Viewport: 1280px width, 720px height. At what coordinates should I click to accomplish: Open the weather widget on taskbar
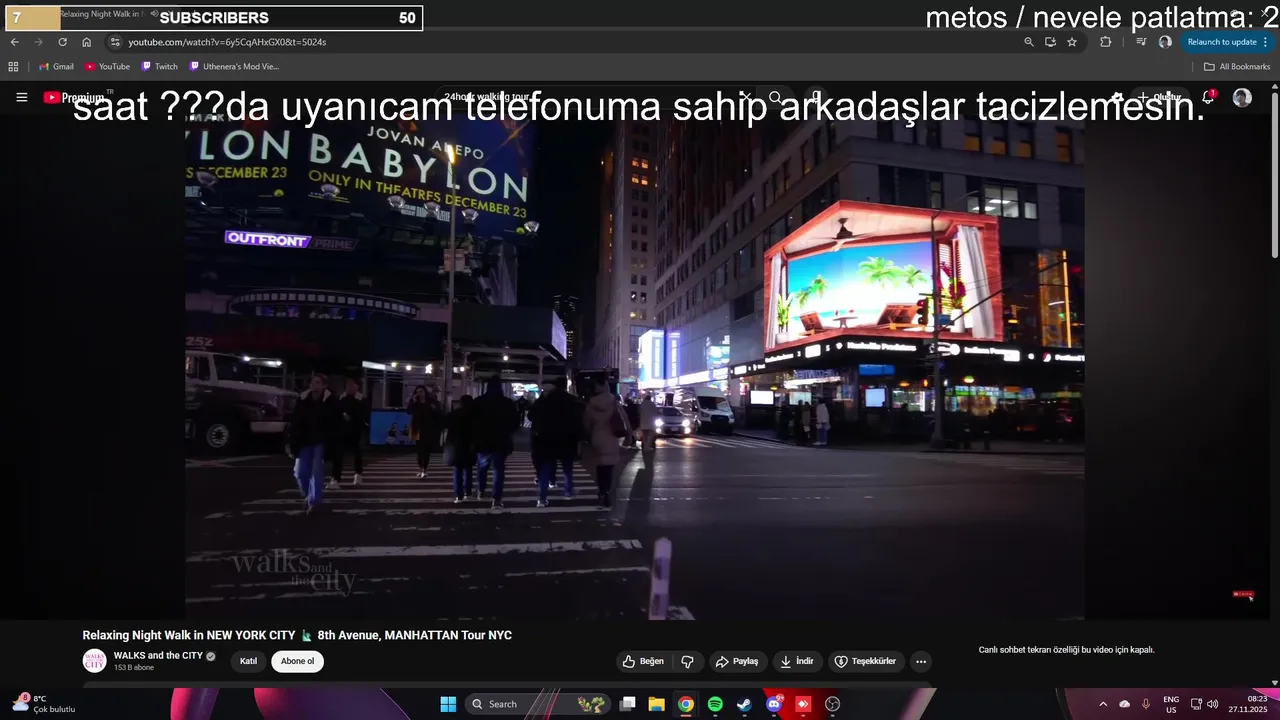pos(44,704)
